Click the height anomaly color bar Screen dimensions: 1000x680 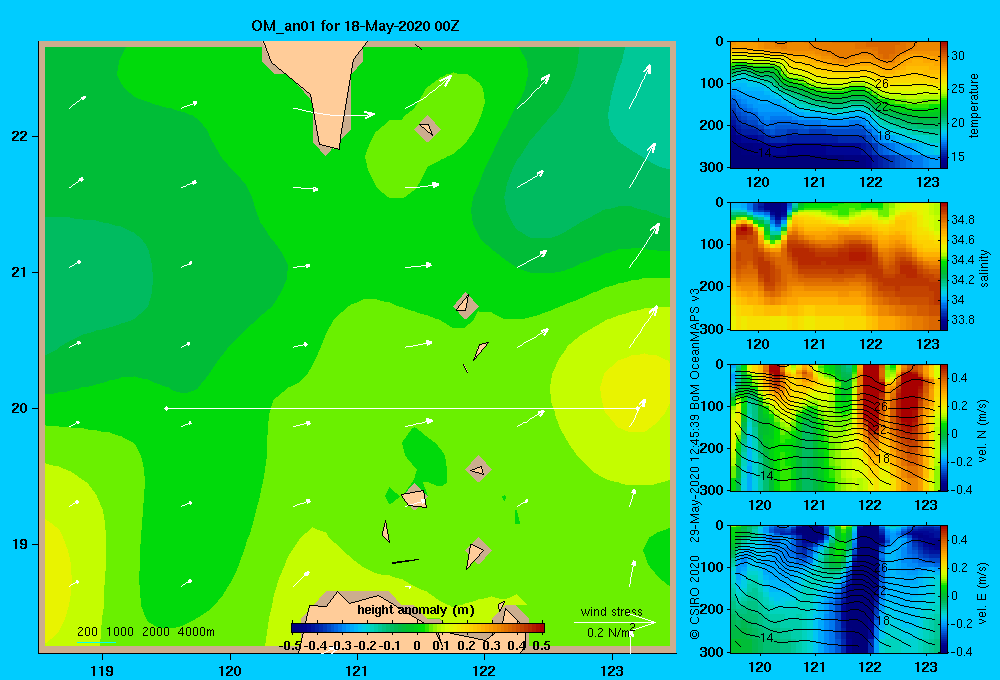418,628
